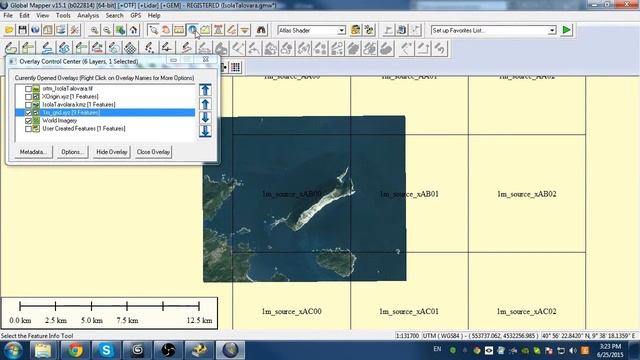Screen dimensions: 640x360
Task: Open the Set up Favorites List dropdown
Action: pyautogui.click(x=552, y=30)
